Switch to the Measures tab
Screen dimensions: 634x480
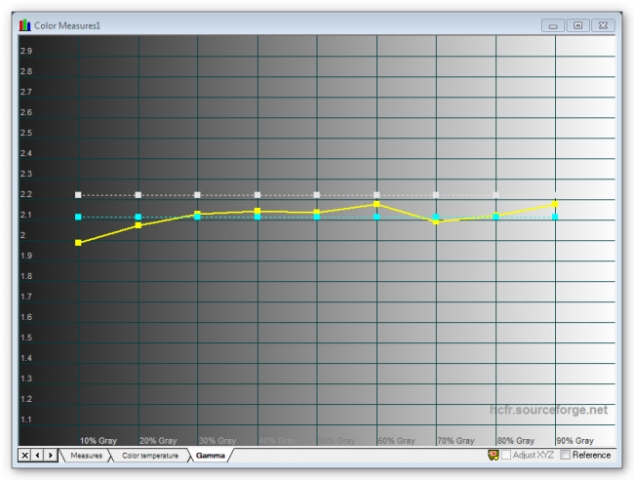click(x=84, y=455)
